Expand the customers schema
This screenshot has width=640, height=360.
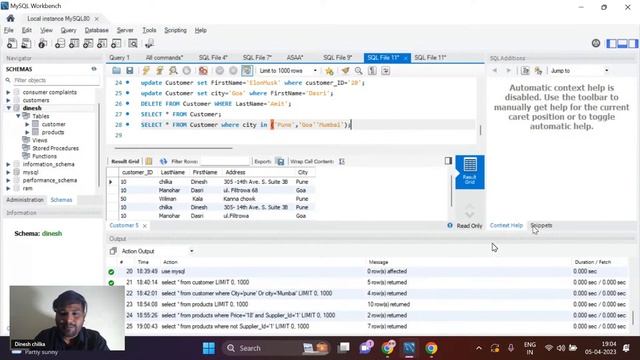[x=8, y=100]
